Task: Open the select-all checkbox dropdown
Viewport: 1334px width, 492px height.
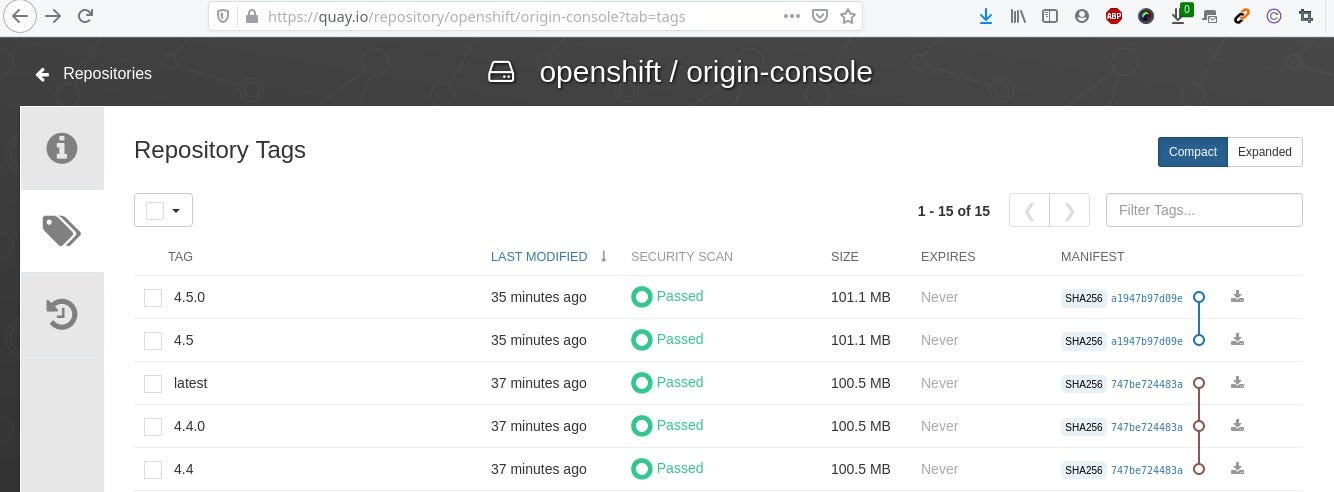Action: point(163,210)
